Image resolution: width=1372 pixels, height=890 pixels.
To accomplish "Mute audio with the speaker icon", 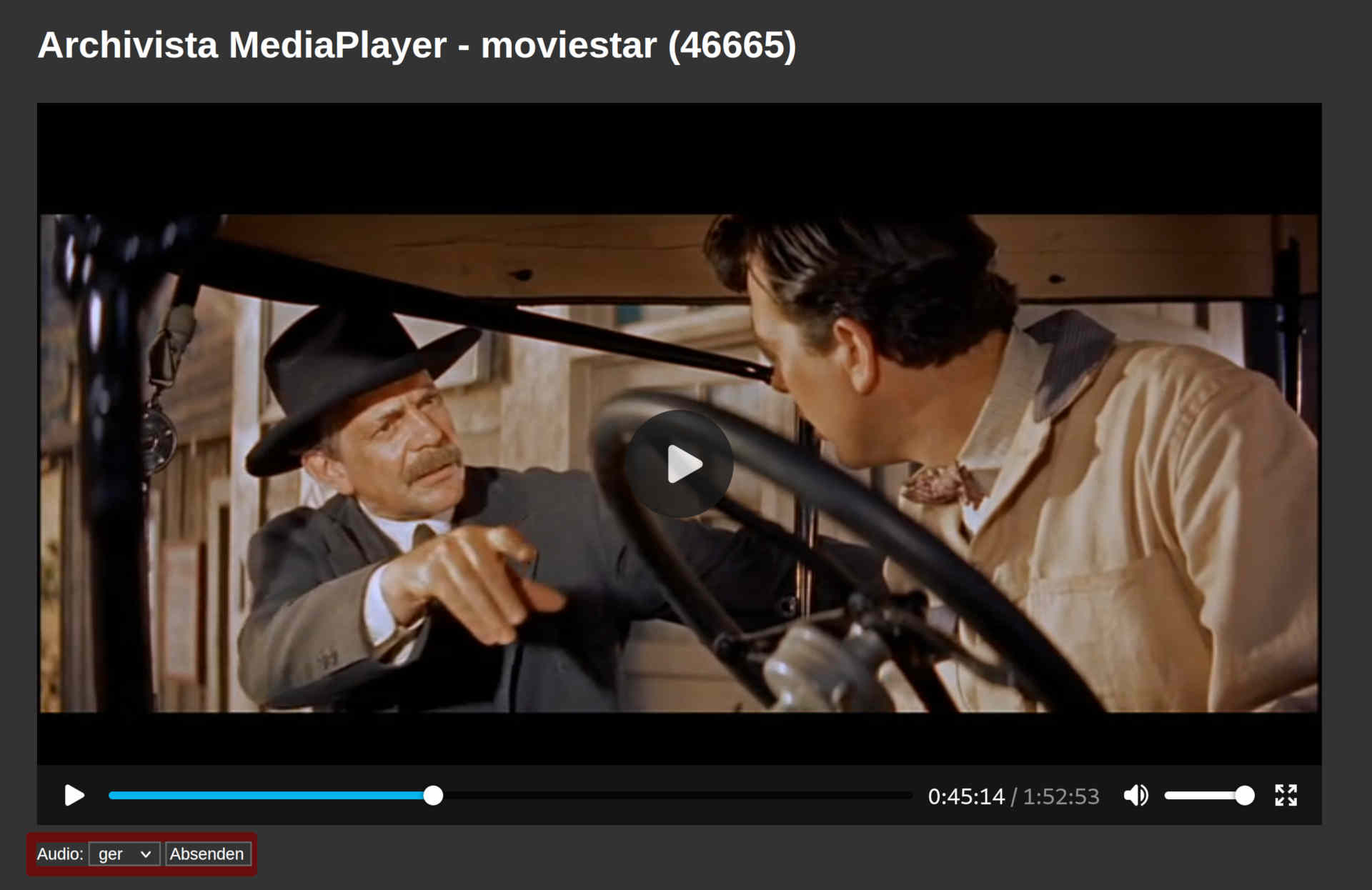I will point(1135,795).
